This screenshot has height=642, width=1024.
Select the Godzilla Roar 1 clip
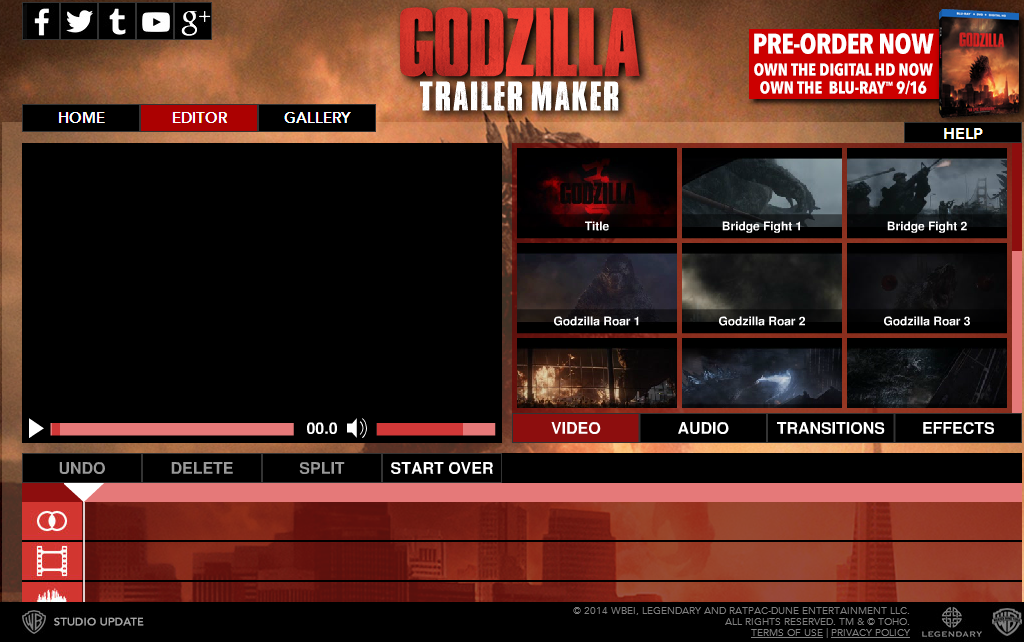click(597, 288)
